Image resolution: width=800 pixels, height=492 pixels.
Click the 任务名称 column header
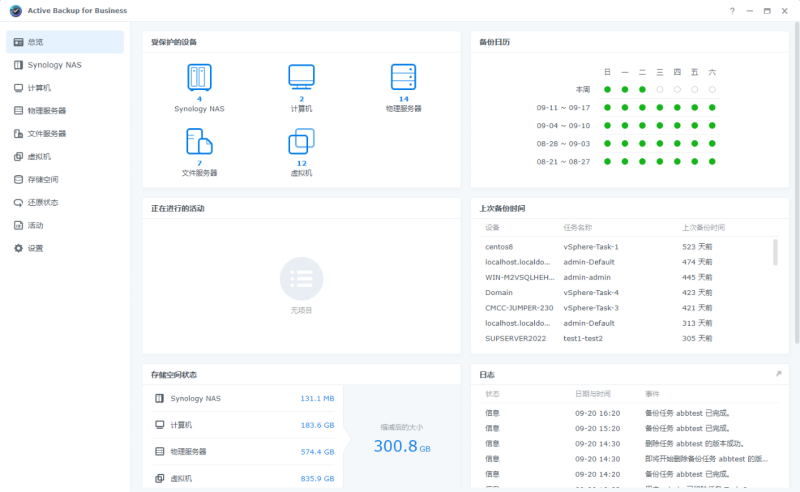pyautogui.click(x=578, y=228)
